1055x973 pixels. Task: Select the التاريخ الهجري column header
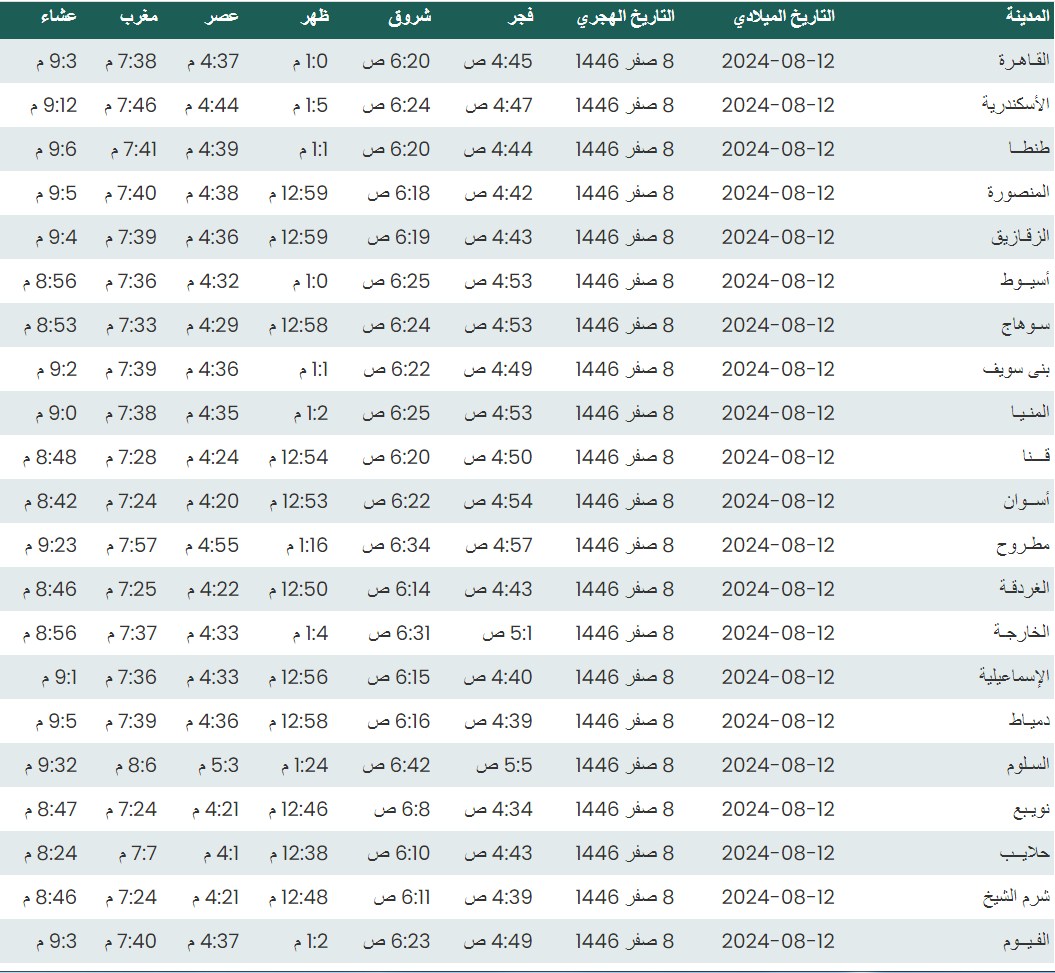[625, 17]
